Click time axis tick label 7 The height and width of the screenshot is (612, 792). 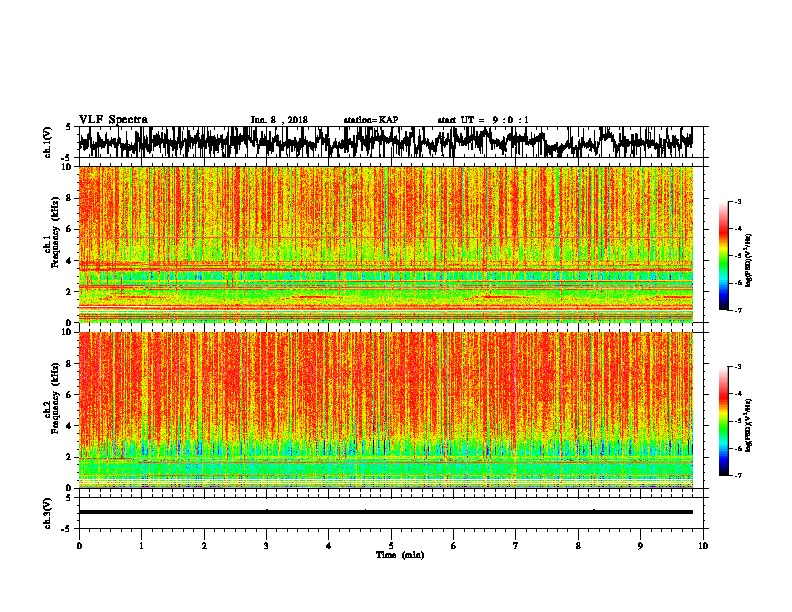click(x=516, y=546)
